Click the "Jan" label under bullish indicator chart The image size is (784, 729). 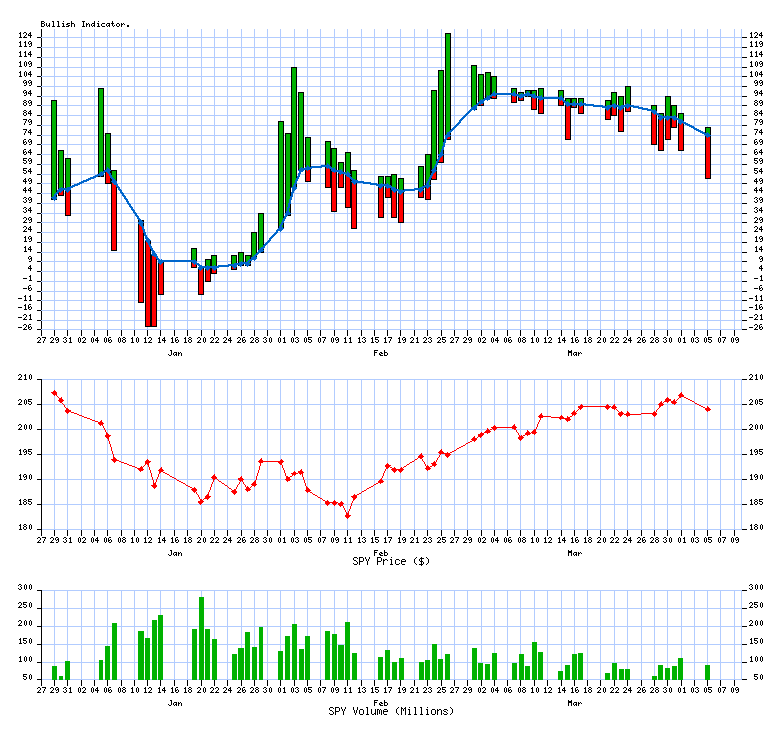pos(175,354)
